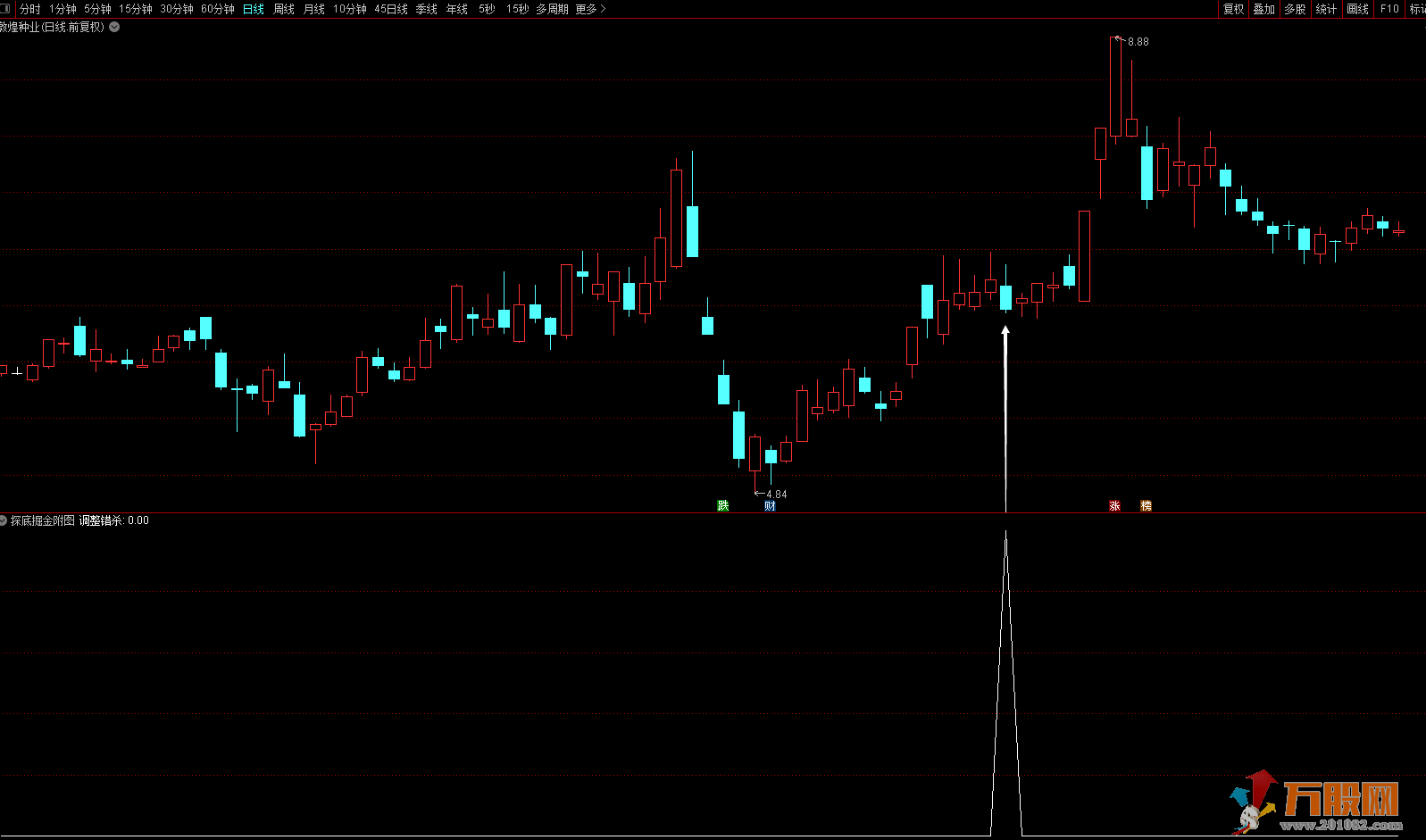Click the 8.88 high price label
This screenshot has height=840, width=1426.
pos(1138,42)
